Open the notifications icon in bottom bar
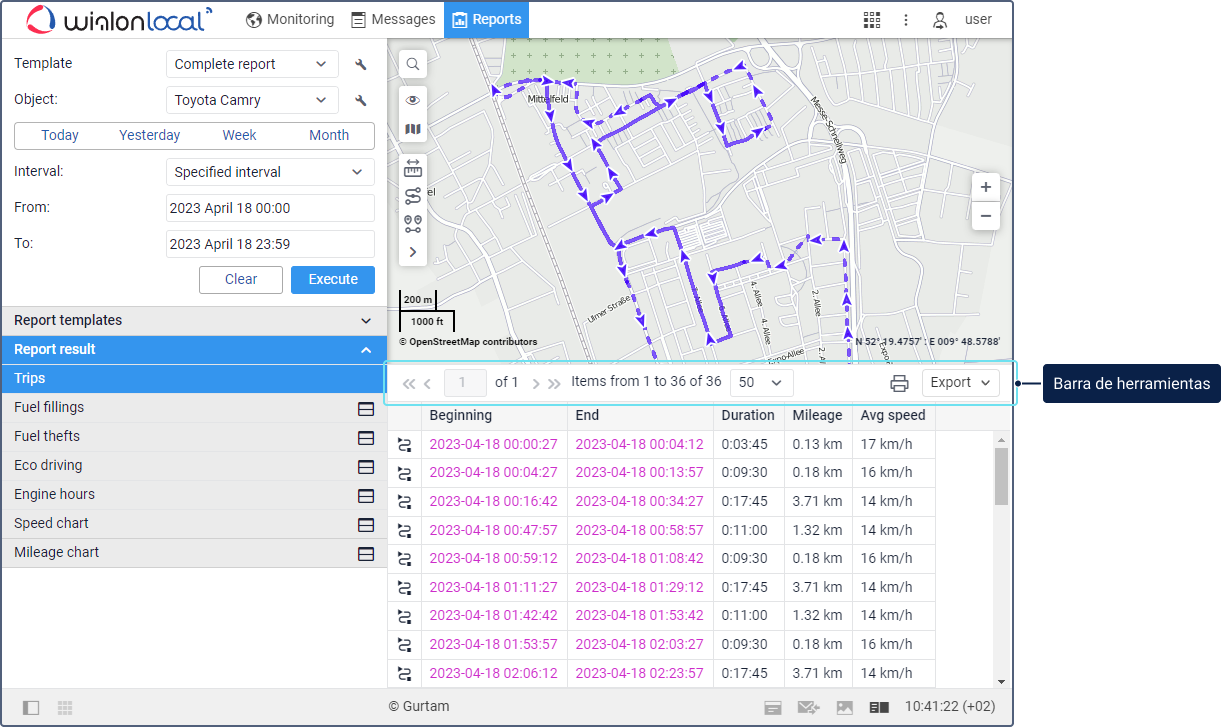This screenshot has width=1223, height=727. (x=772, y=707)
